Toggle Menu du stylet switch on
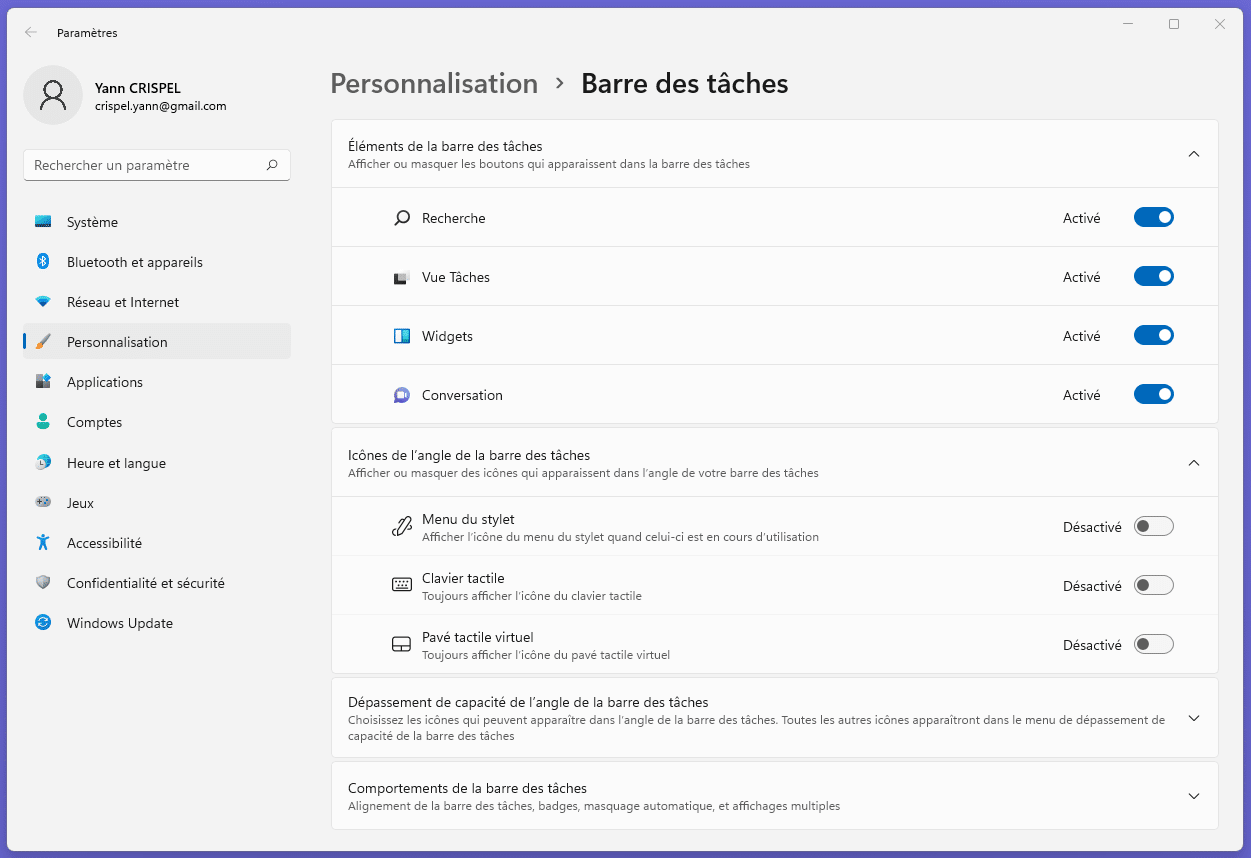This screenshot has width=1251, height=858. pos(1153,527)
